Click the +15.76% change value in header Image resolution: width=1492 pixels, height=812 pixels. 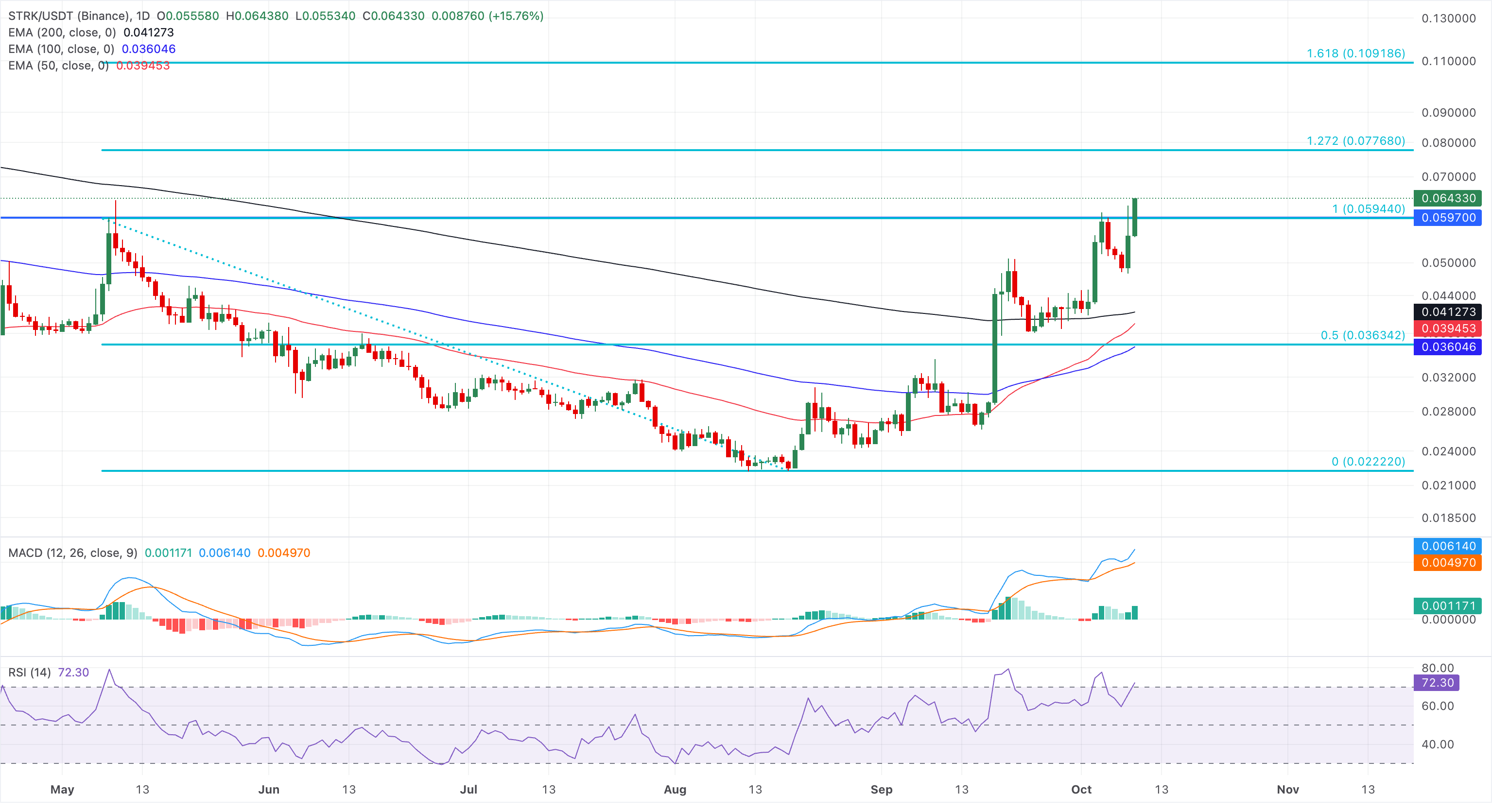click(x=516, y=16)
